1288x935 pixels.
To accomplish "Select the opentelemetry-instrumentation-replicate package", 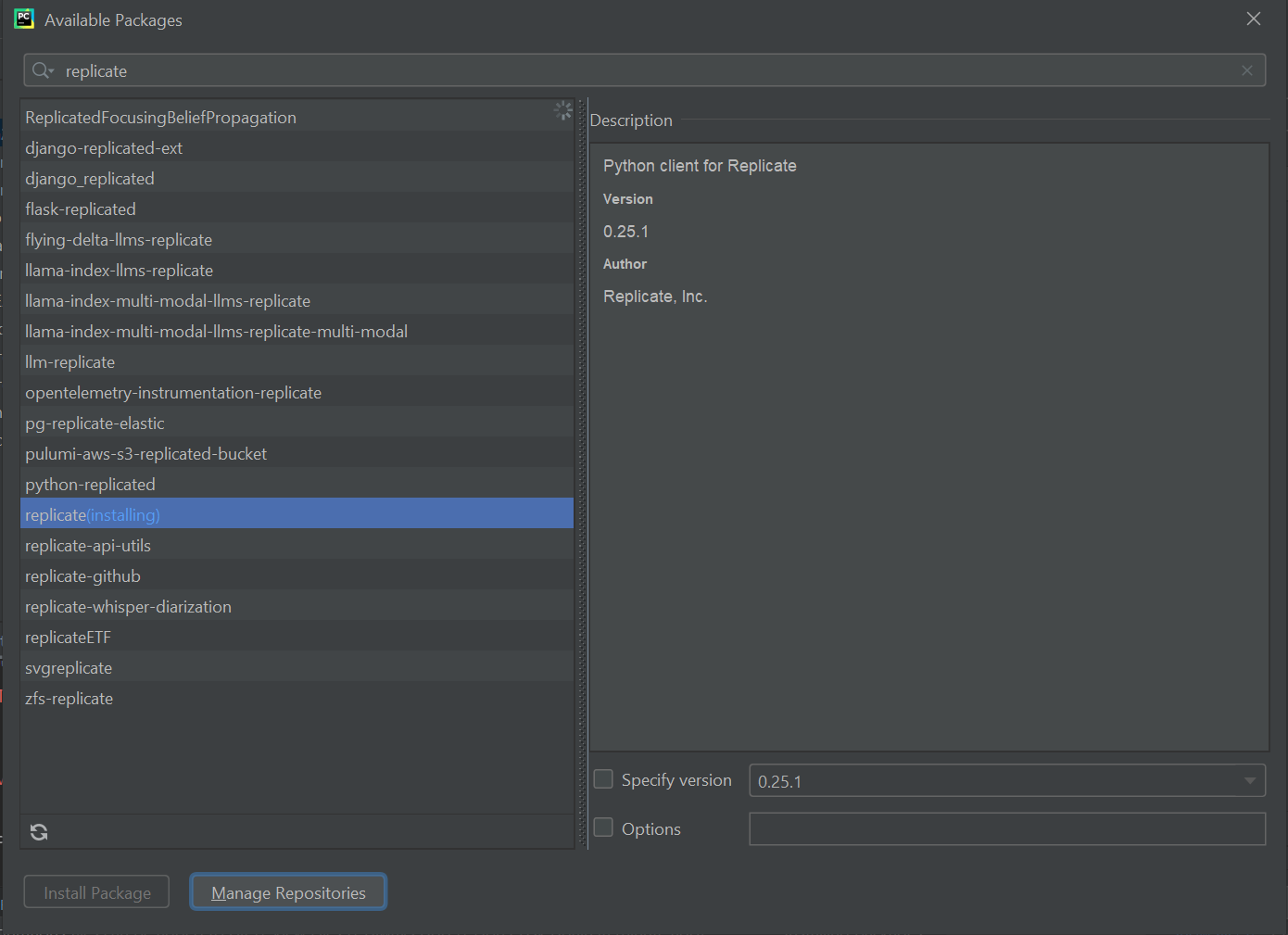I will pos(173,393).
